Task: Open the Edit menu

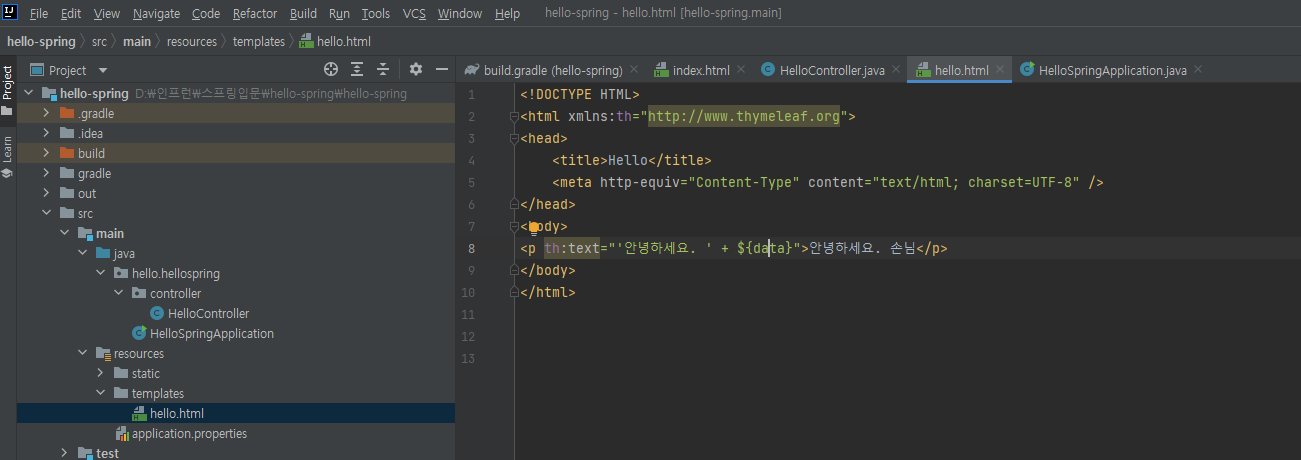Action: [71, 14]
